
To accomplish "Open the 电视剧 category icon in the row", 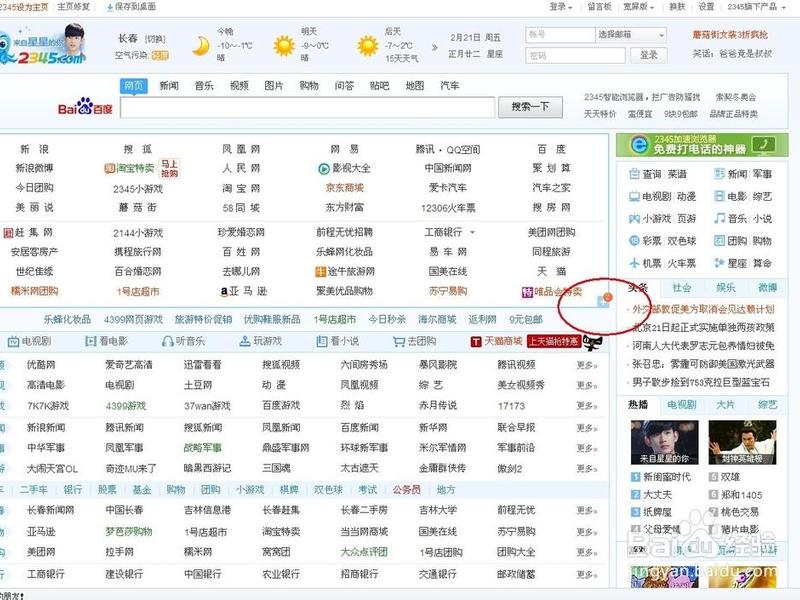I will tap(13, 341).
